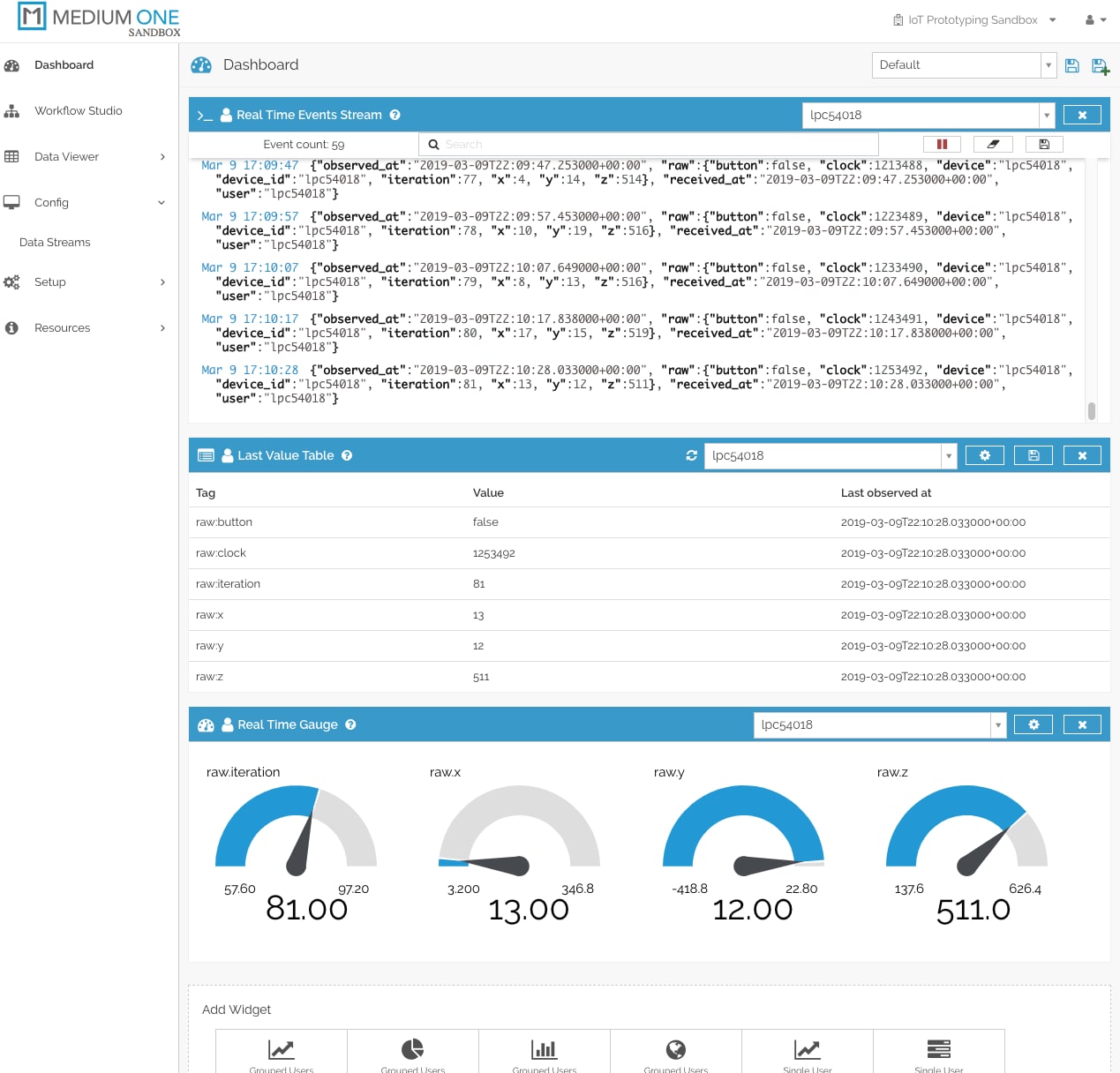Add a Grouped Users bar chart widget
This screenshot has width=1120, height=1073.
coord(544,1052)
